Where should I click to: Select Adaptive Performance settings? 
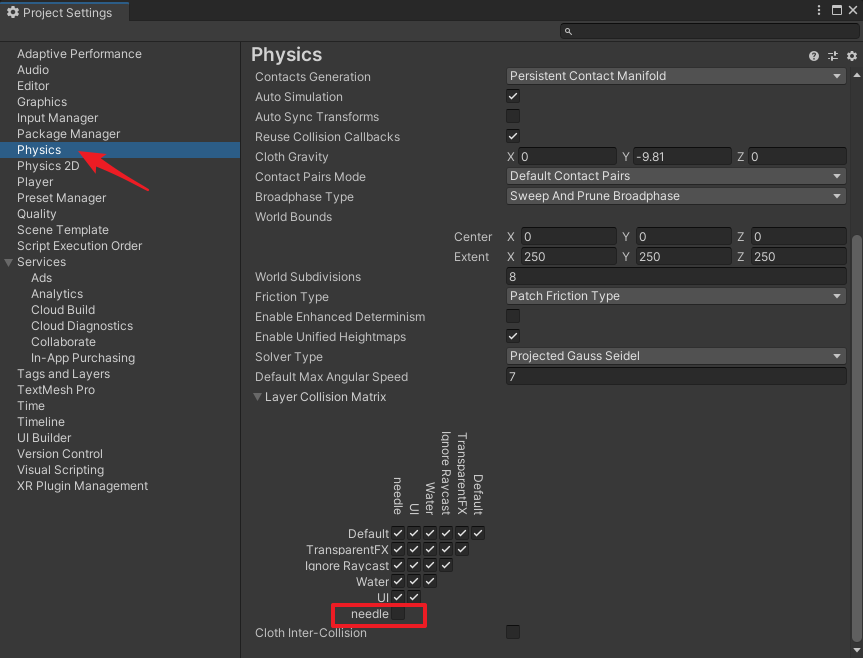(79, 54)
